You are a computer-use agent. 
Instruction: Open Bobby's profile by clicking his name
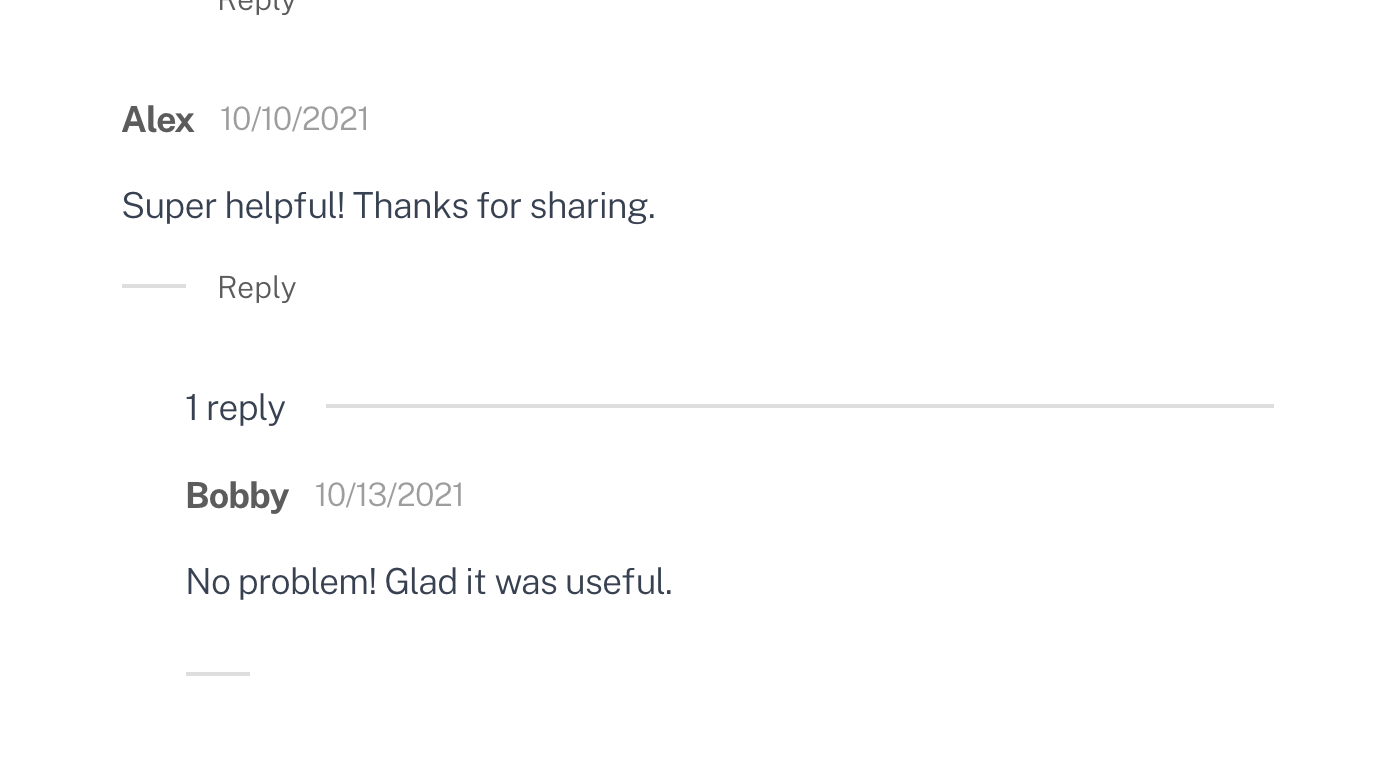point(237,494)
